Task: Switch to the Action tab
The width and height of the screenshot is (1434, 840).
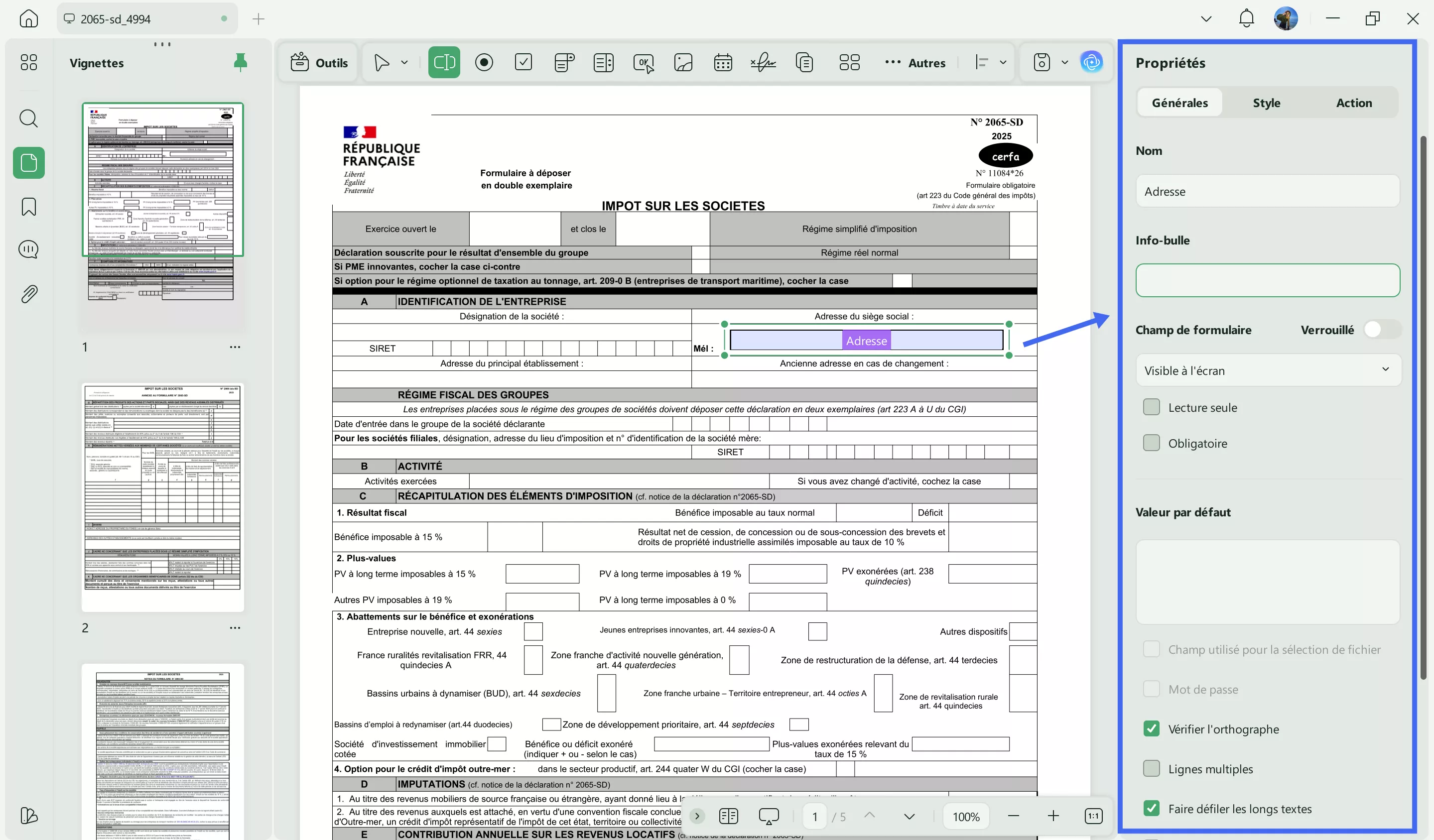Action: [1354, 103]
